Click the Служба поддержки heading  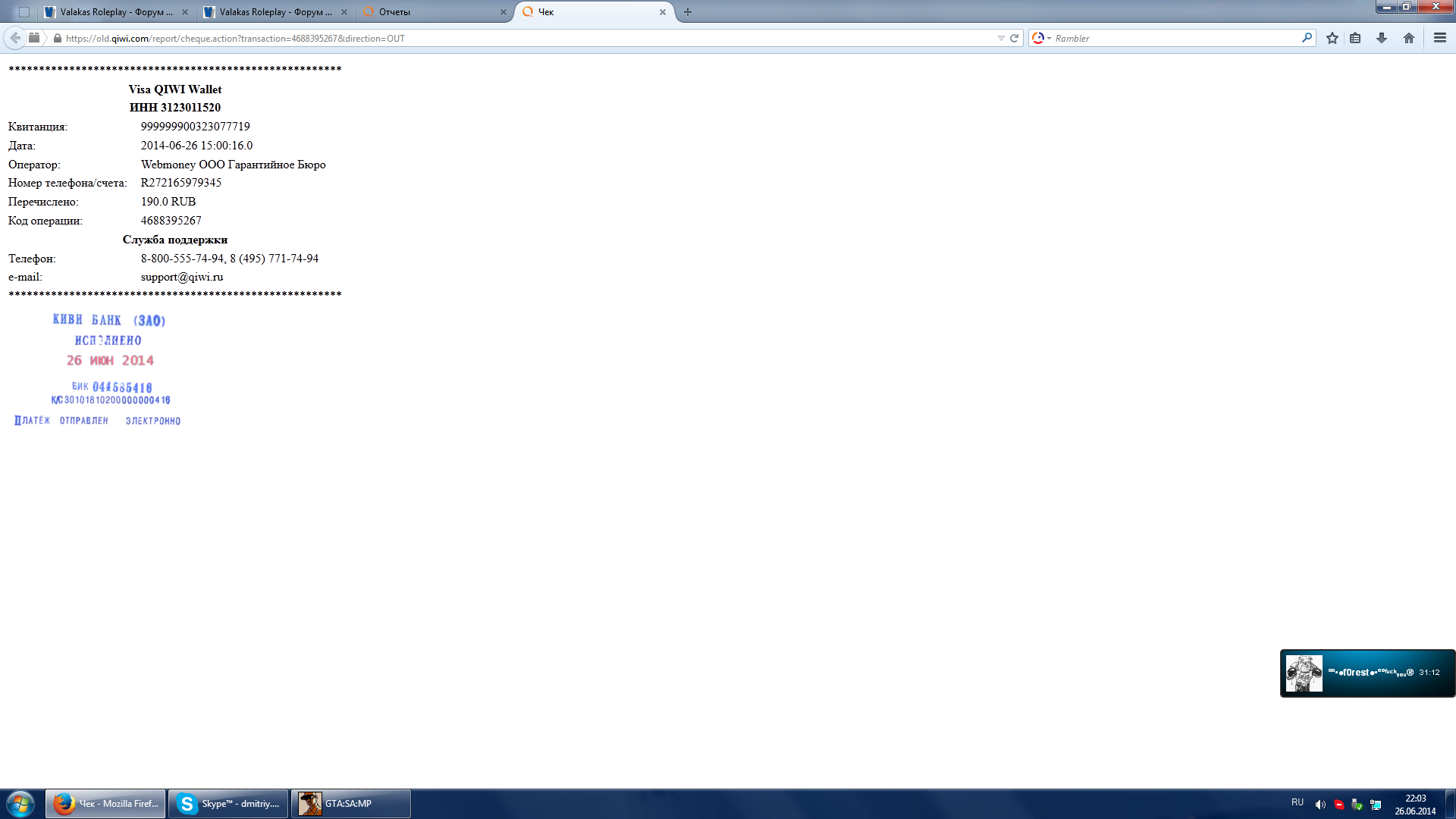click(175, 240)
